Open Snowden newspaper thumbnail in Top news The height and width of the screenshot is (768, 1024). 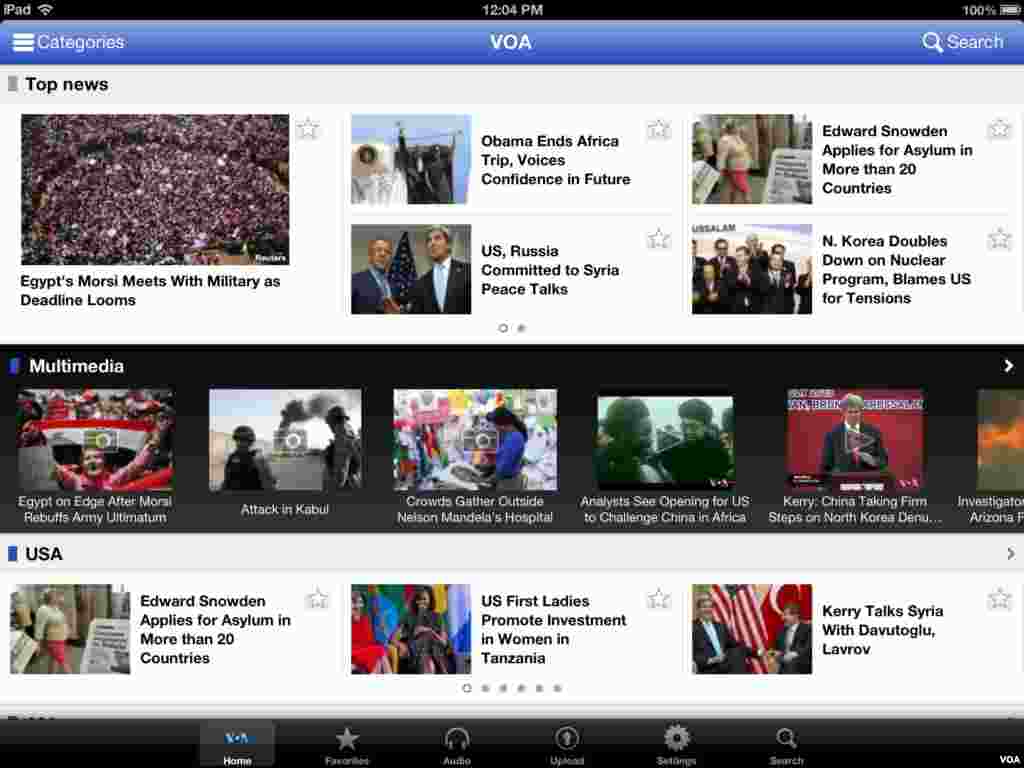pos(752,159)
